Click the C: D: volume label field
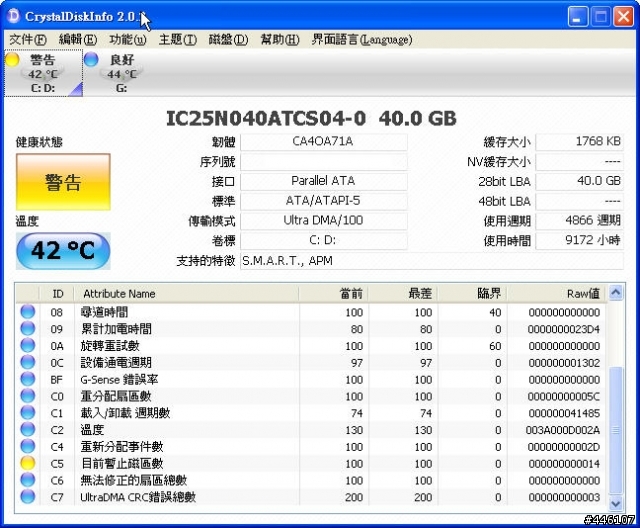 [x=324, y=241]
